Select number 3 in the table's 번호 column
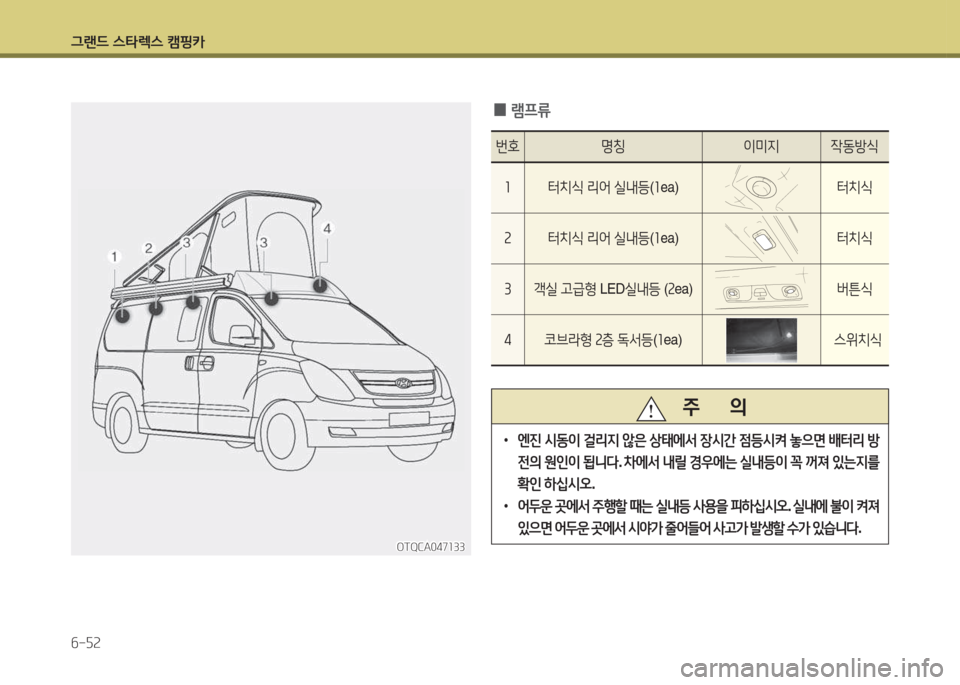The width and height of the screenshot is (960, 685). 507,289
